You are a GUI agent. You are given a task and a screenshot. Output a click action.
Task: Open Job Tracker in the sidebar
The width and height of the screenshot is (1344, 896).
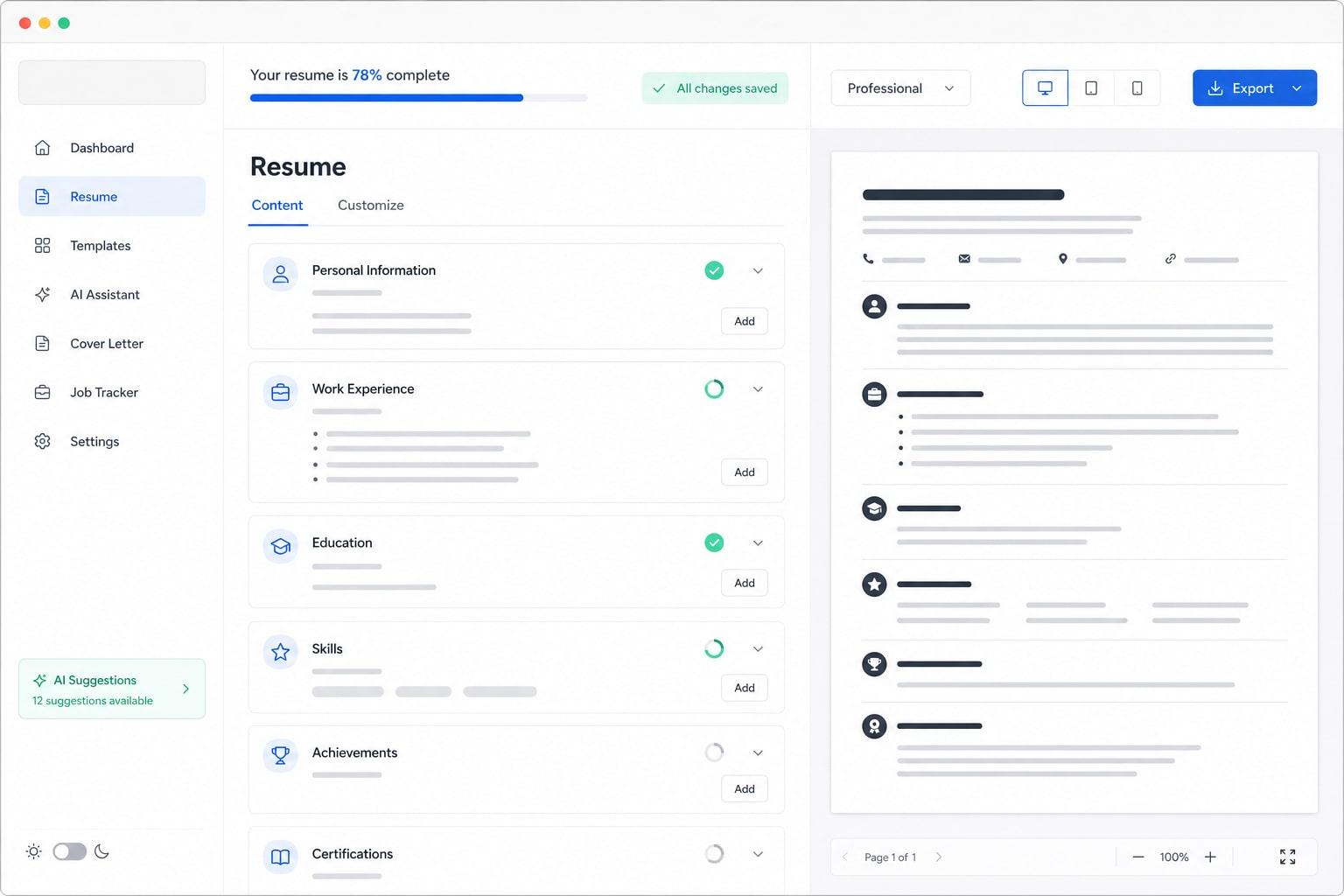point(112,393)
